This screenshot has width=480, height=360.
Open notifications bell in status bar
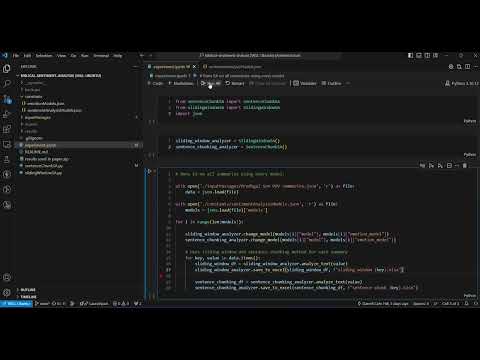click(x=467, y=303)
